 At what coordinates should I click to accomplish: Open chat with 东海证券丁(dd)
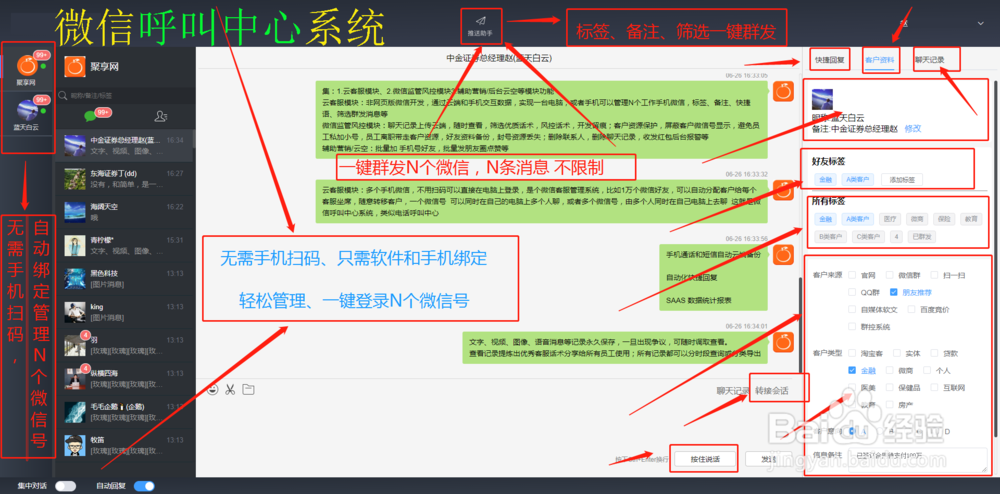[125, 178]
